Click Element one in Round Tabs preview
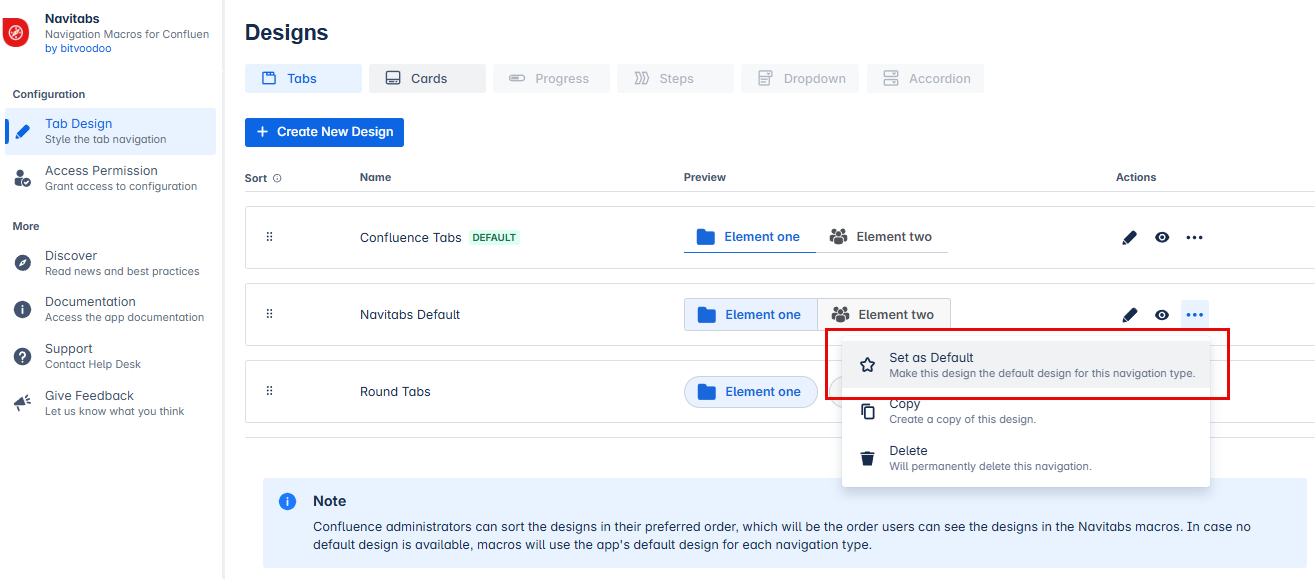Viewport: 1315px width, 579px height. click(750, 392)
